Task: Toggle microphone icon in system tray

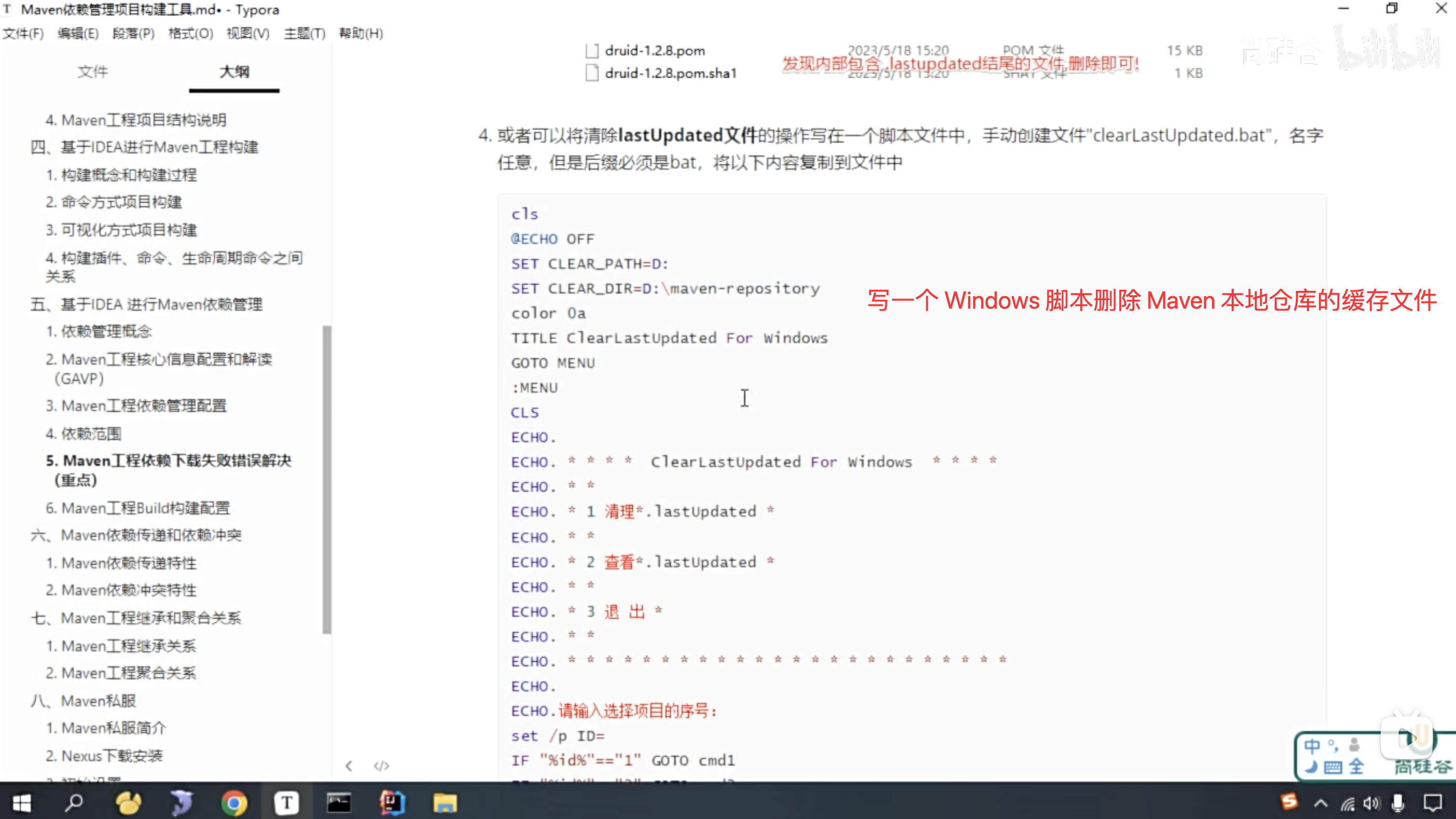Action: pos(1398,803)
